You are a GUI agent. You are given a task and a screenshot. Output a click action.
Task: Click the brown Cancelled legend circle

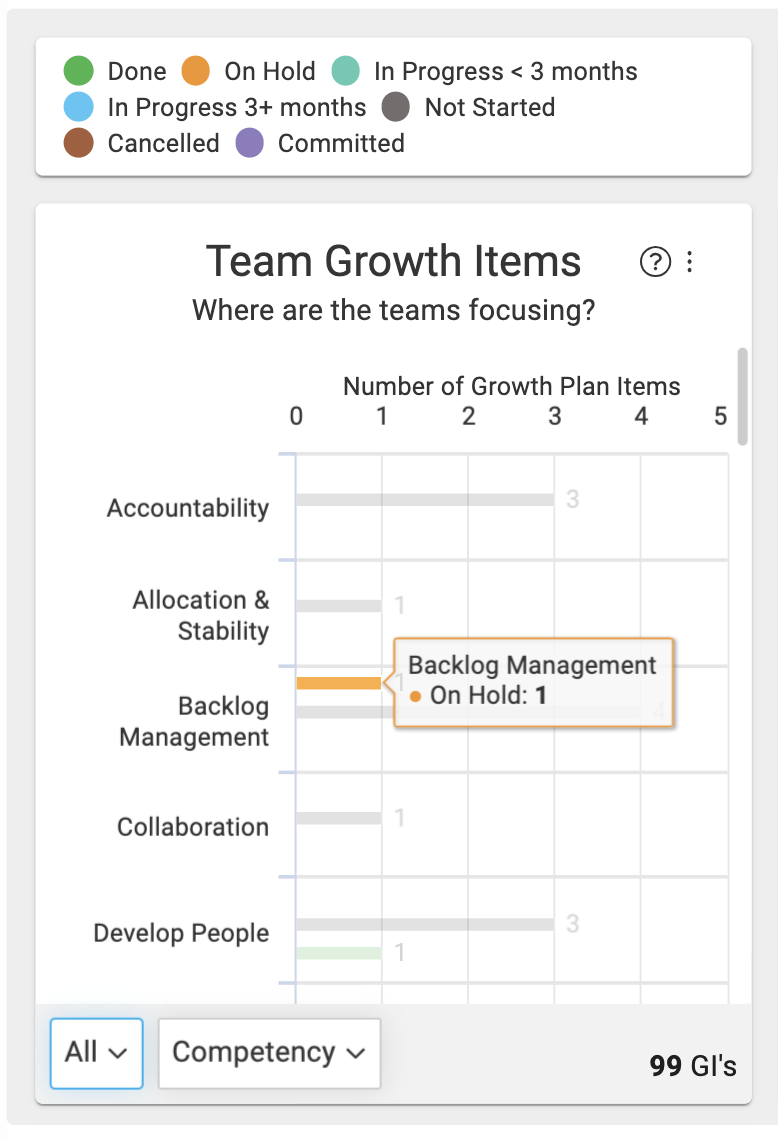click(x=79, y=143)
